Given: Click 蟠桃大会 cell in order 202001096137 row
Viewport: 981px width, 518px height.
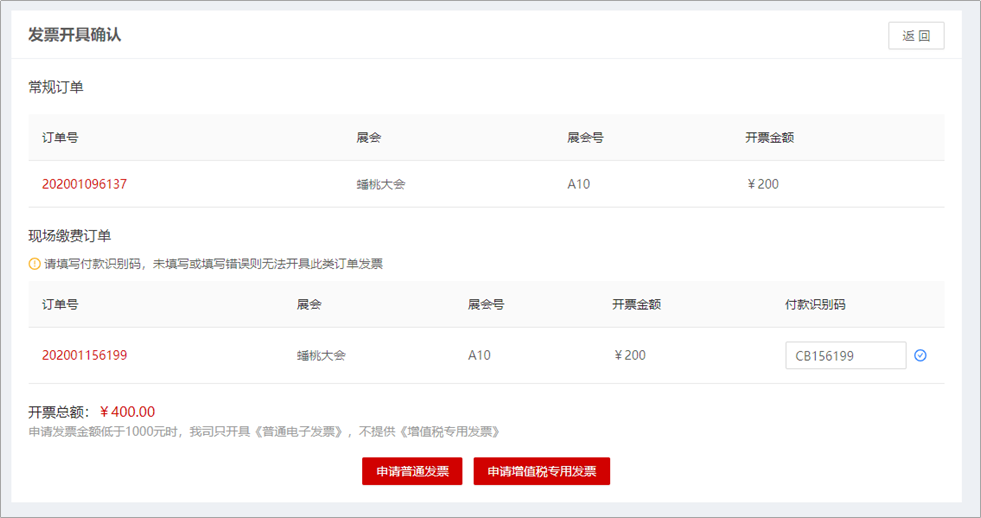Looking at the screenshot, I should [381, 185].
